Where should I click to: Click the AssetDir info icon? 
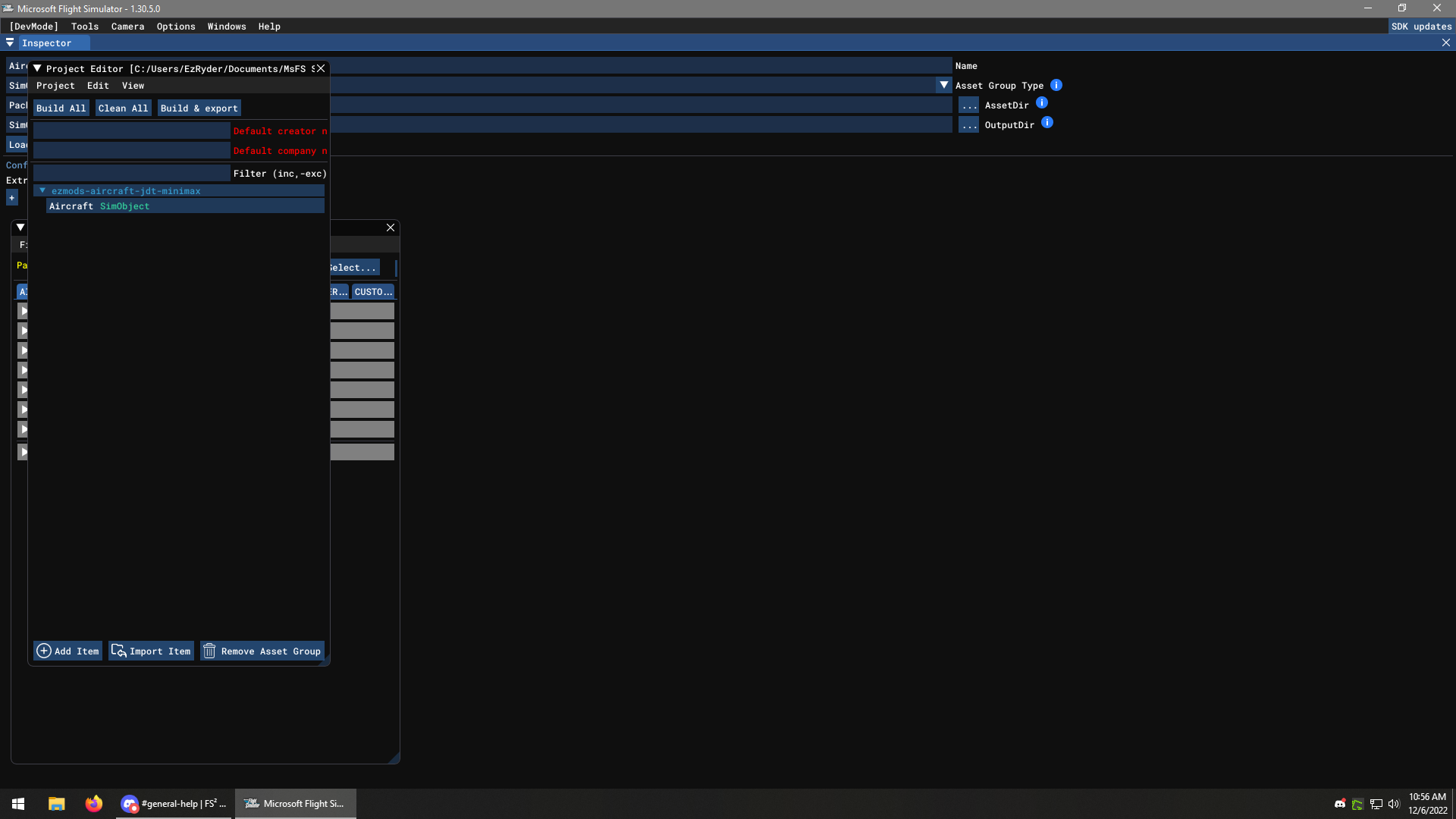pyautogui.click(x=1042, y=102)
